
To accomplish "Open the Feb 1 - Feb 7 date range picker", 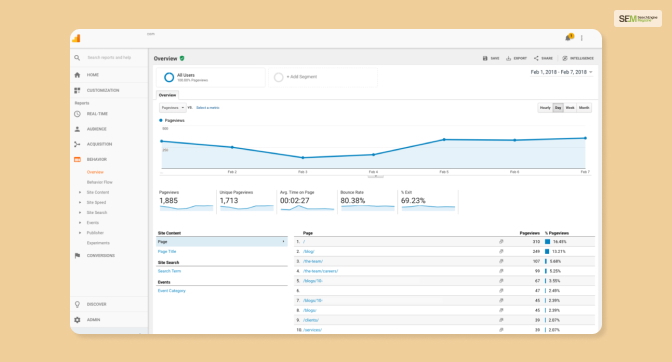I will pos(561,72).
